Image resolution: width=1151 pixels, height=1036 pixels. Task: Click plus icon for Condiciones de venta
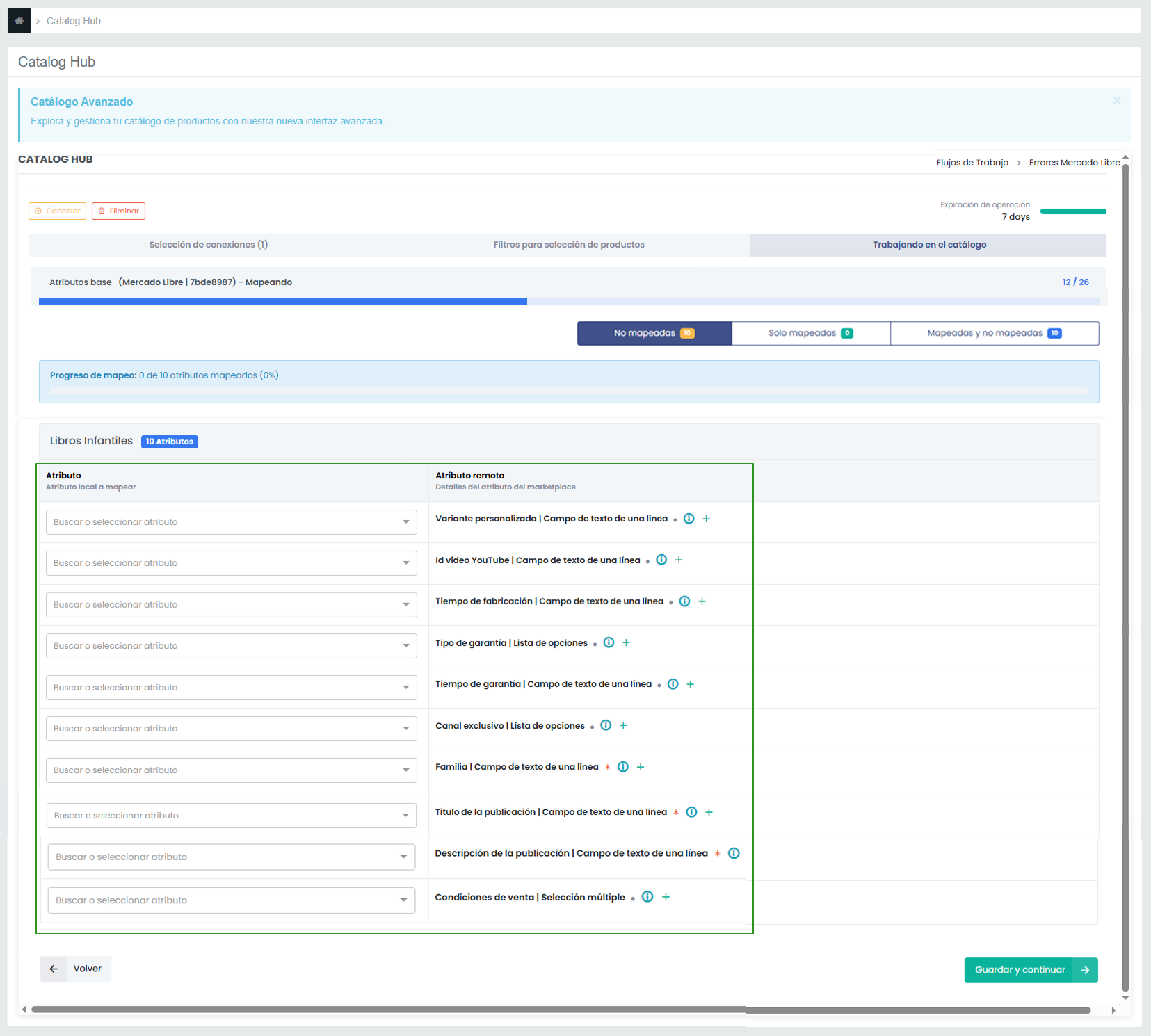click(x=666, y=897)
